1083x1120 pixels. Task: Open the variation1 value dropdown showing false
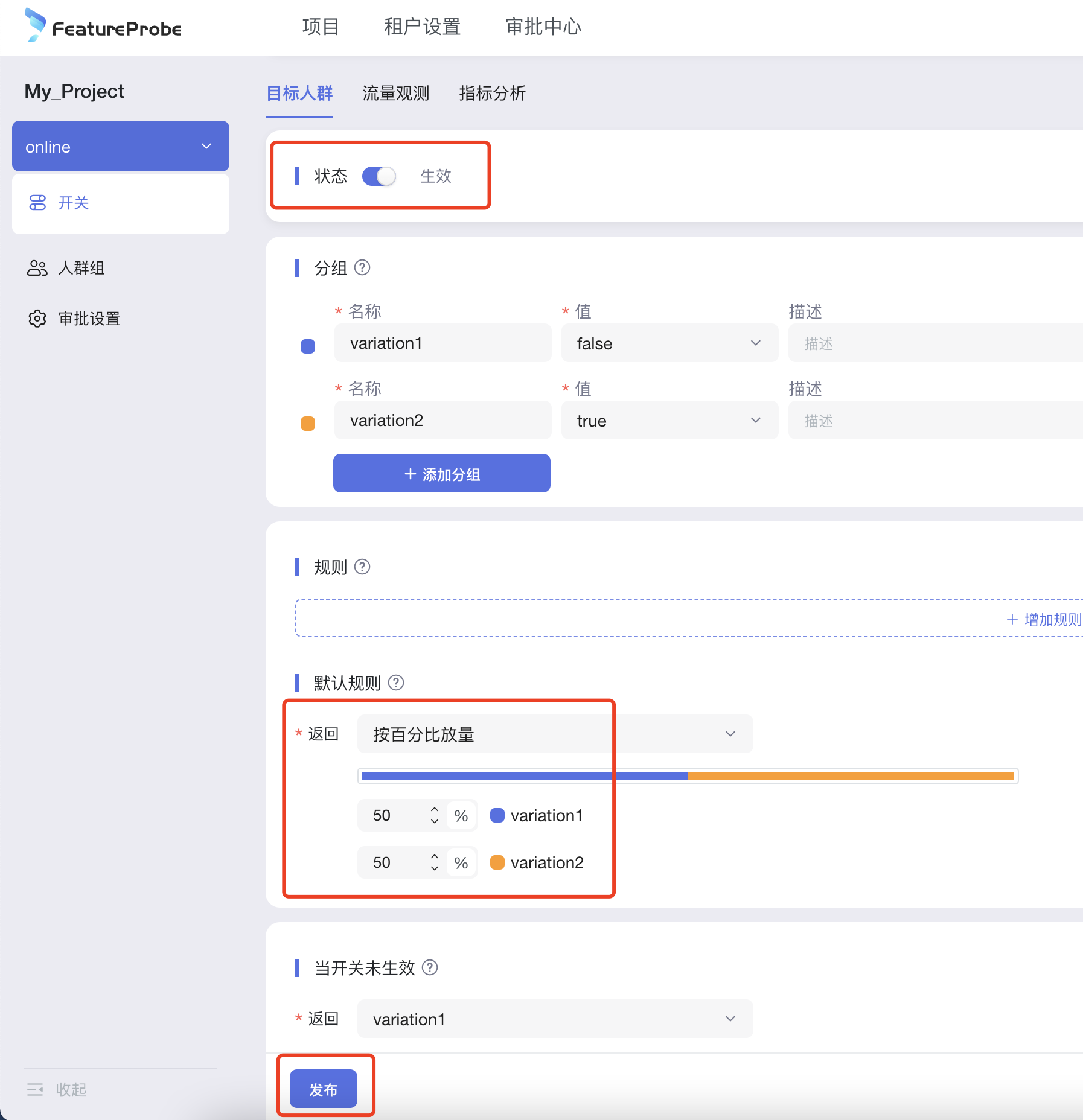[669, 343]
